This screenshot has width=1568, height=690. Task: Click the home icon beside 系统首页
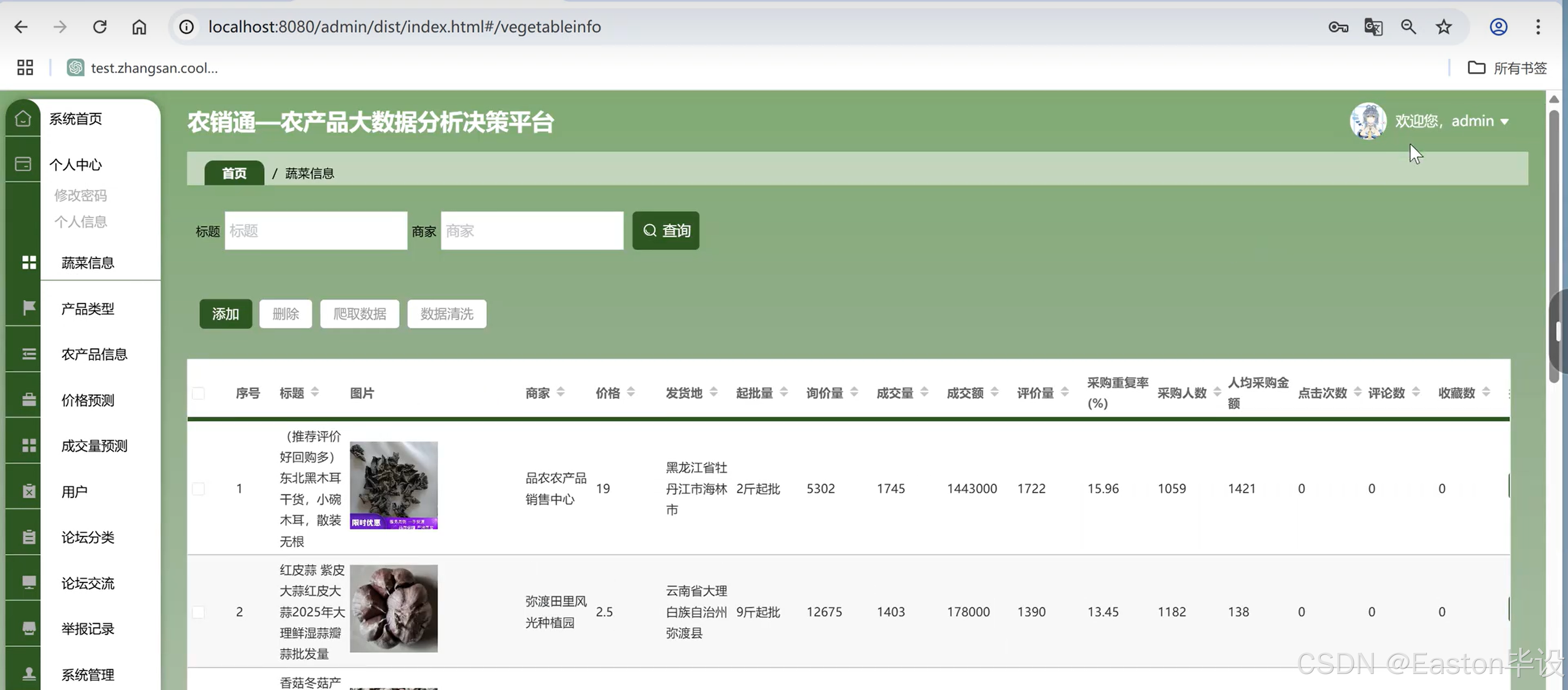(23, 118)
